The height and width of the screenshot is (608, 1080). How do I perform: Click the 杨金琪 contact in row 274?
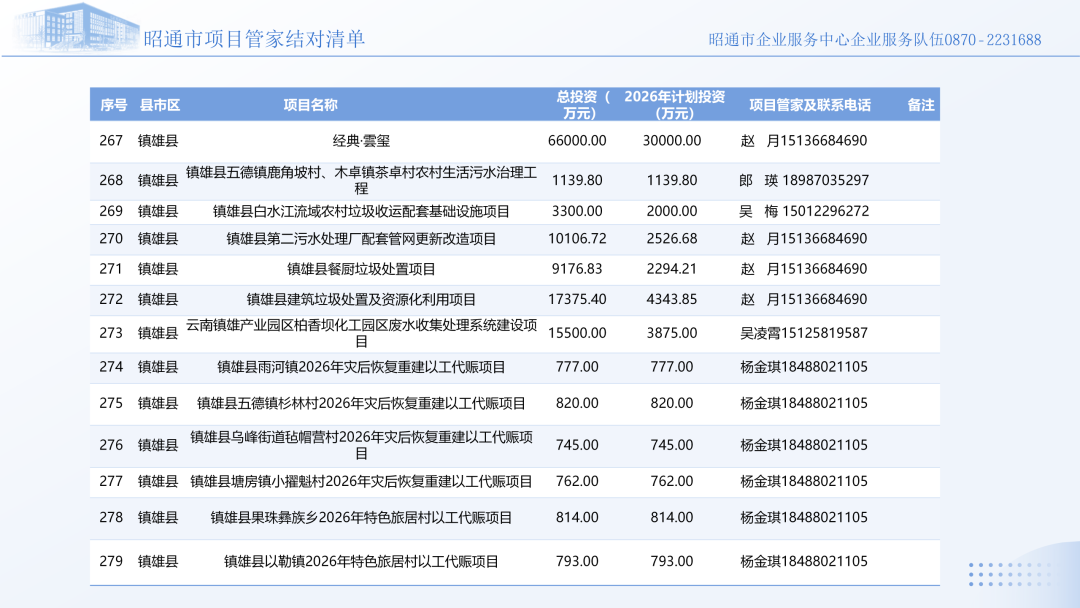[x=804, y=367]
